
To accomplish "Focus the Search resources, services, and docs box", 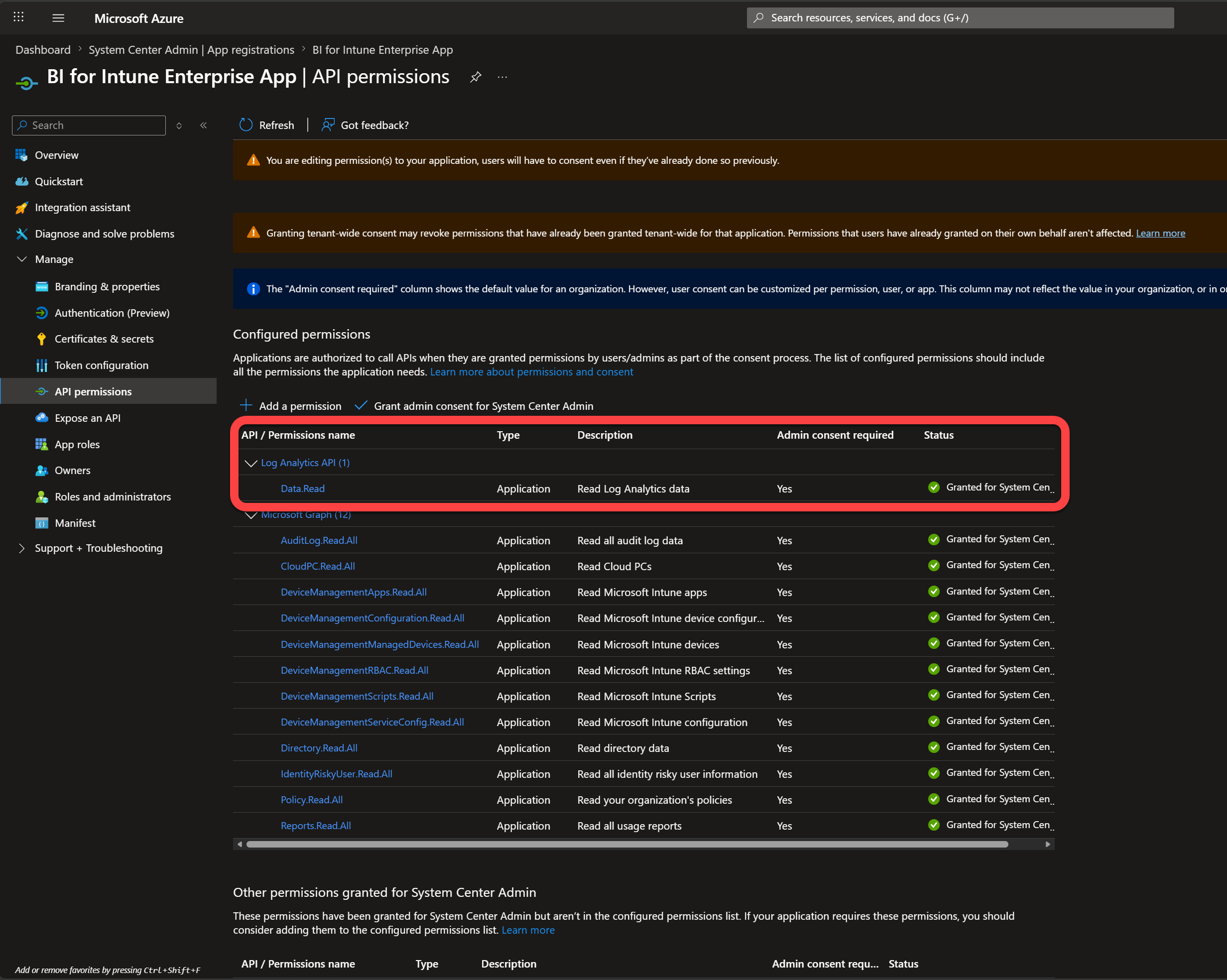I will 960,17.
